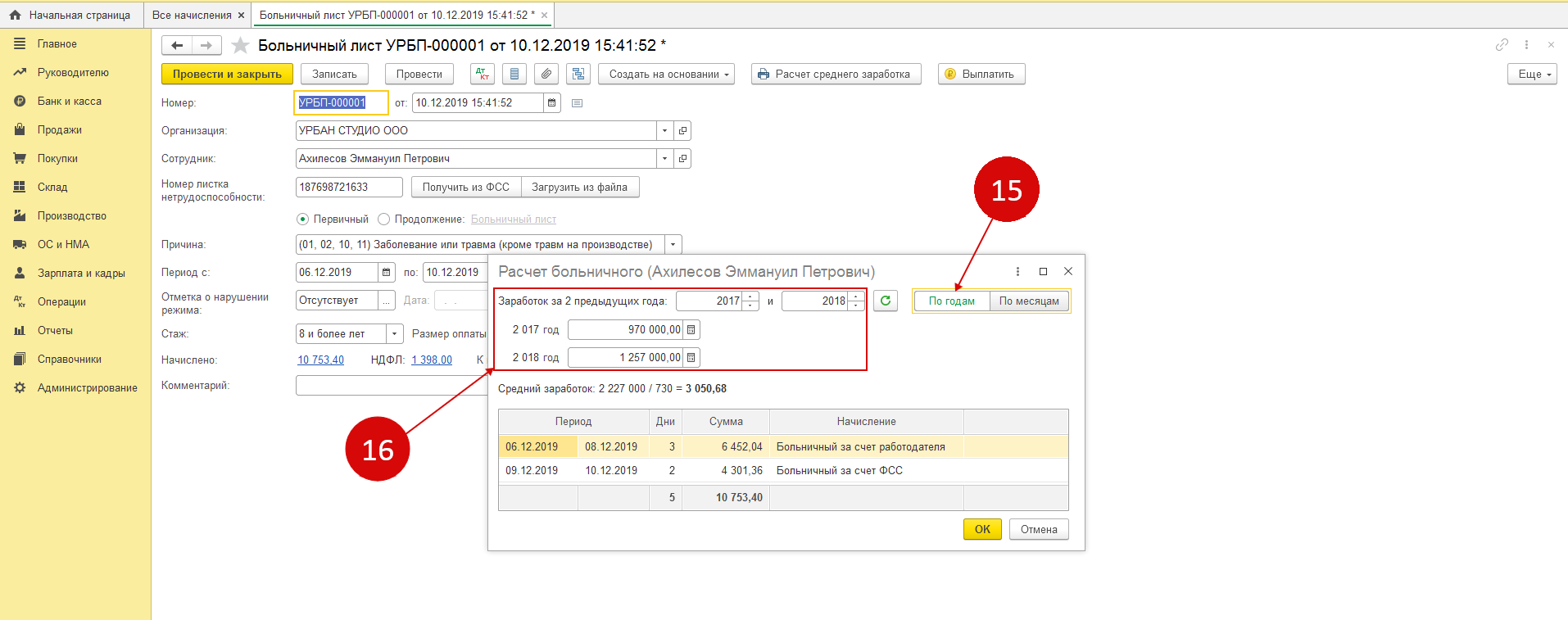Switch to Все начисления tab
The height and width of the screenshot is (620, 1568).
(192, 16)
